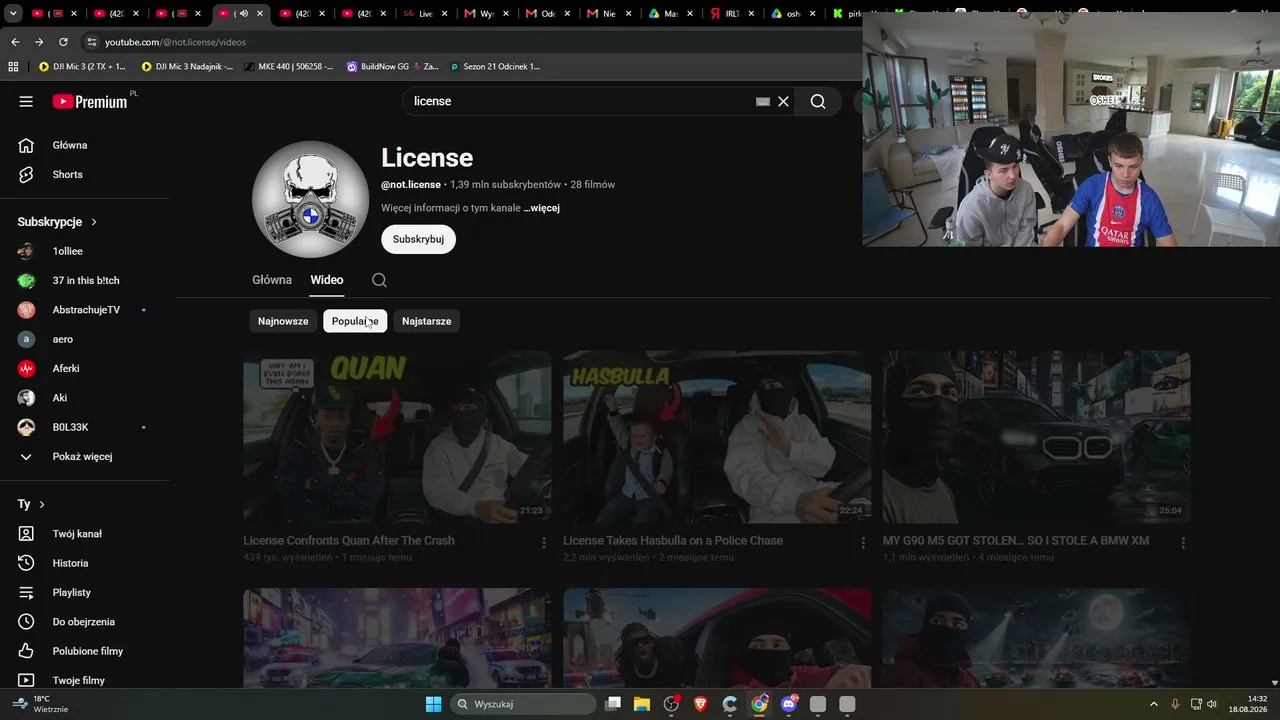Open the HASBULLA video thumbnail
Image resolution: width=1280 pixels, height=720 pixels.
pos(717,437)
